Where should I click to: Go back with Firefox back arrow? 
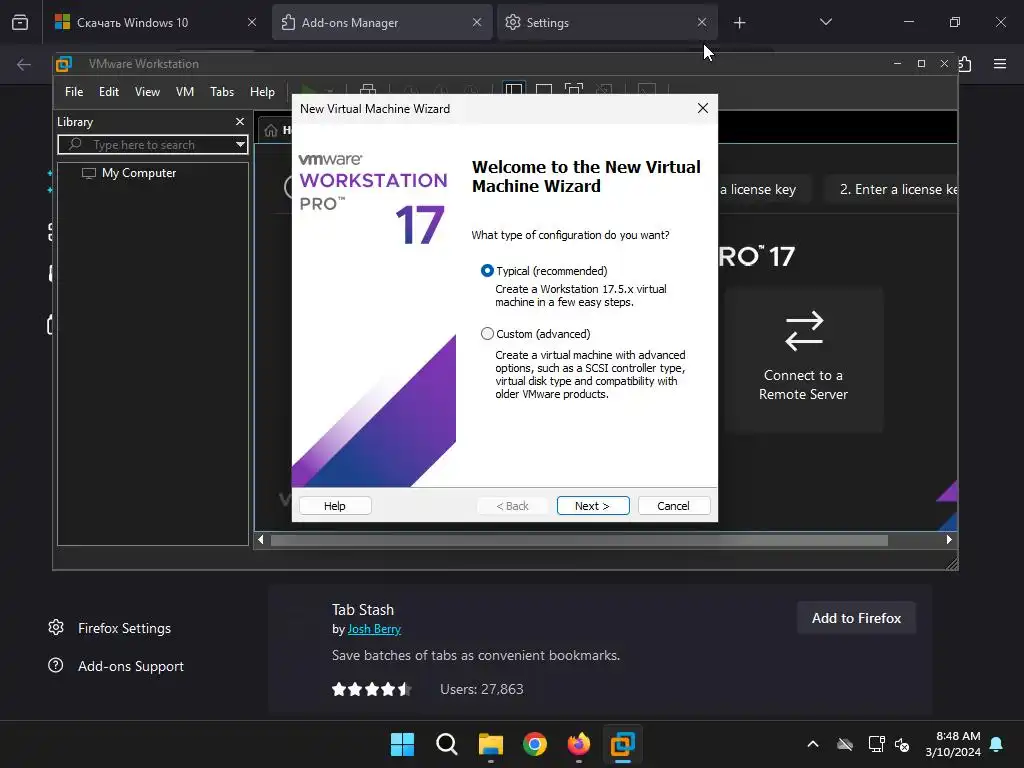tap(24, 64)
